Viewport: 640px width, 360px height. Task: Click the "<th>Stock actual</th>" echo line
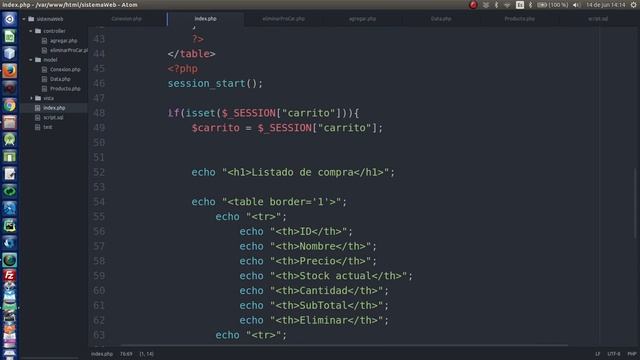326,276
